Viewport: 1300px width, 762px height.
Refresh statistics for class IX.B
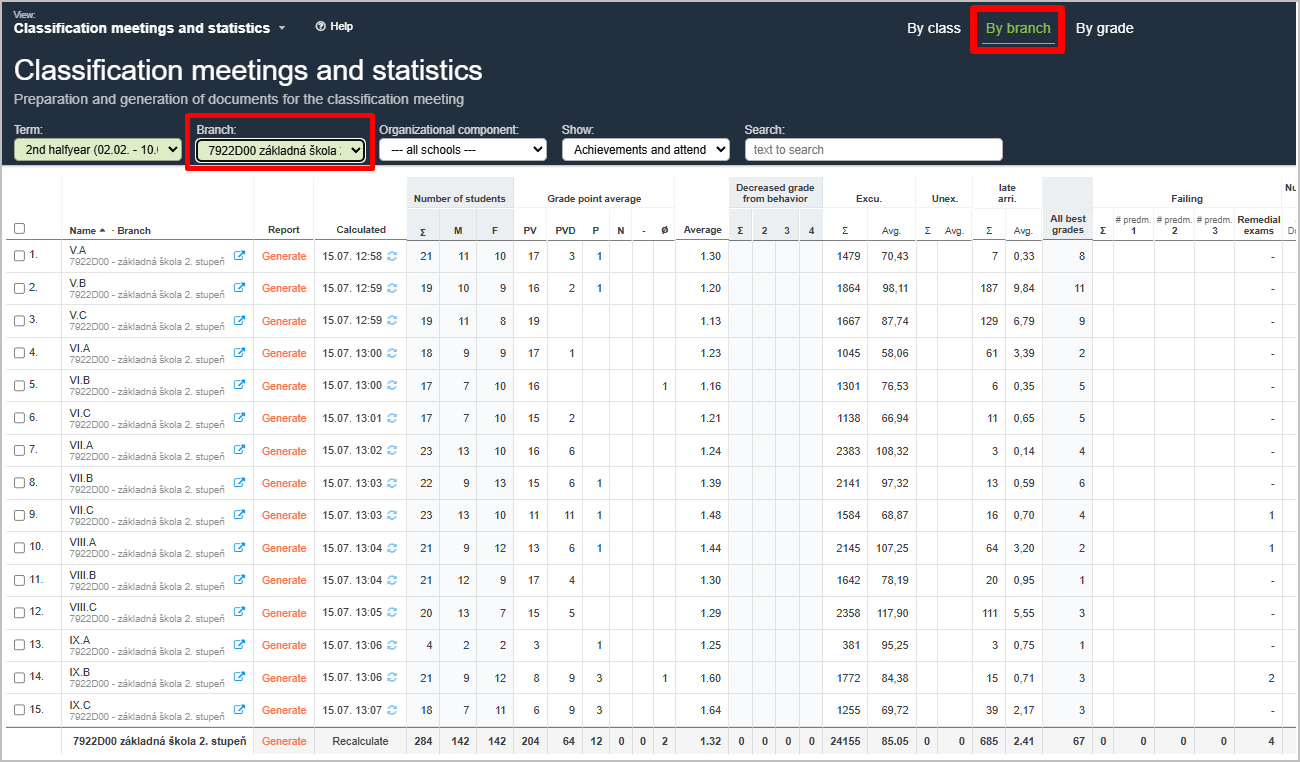tap(393, 678)
